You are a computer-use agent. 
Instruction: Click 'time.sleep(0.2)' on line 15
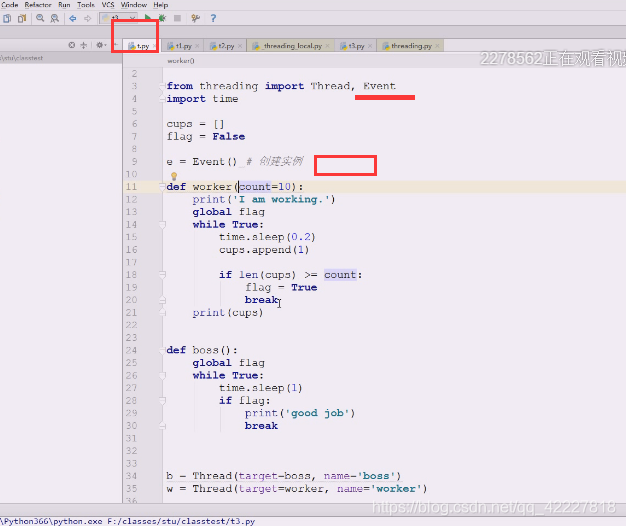[267, 237]
